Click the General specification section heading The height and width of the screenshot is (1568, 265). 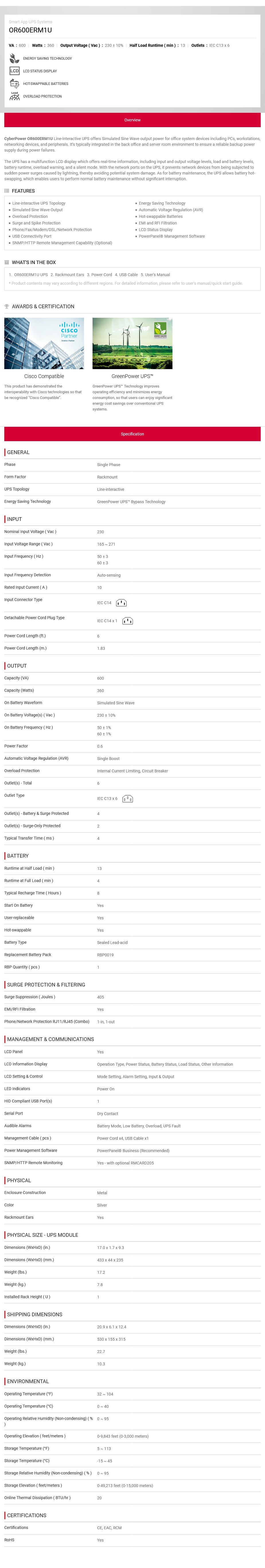18,452
